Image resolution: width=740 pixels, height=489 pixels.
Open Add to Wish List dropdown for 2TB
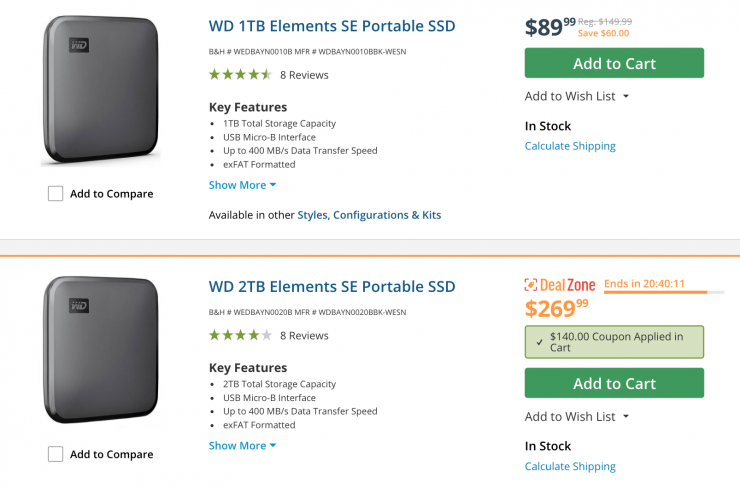(x=577, y=416)
